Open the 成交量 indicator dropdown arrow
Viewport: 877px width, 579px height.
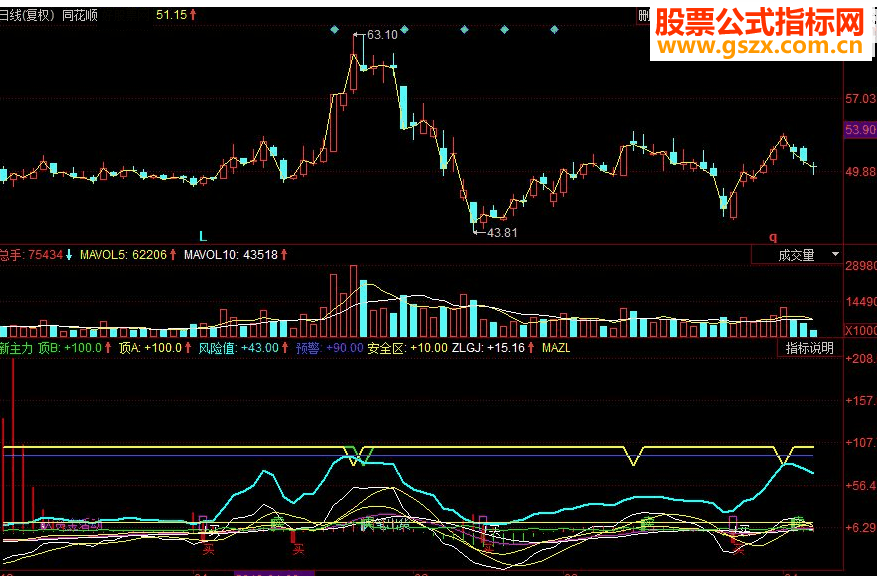click(835, 255)
